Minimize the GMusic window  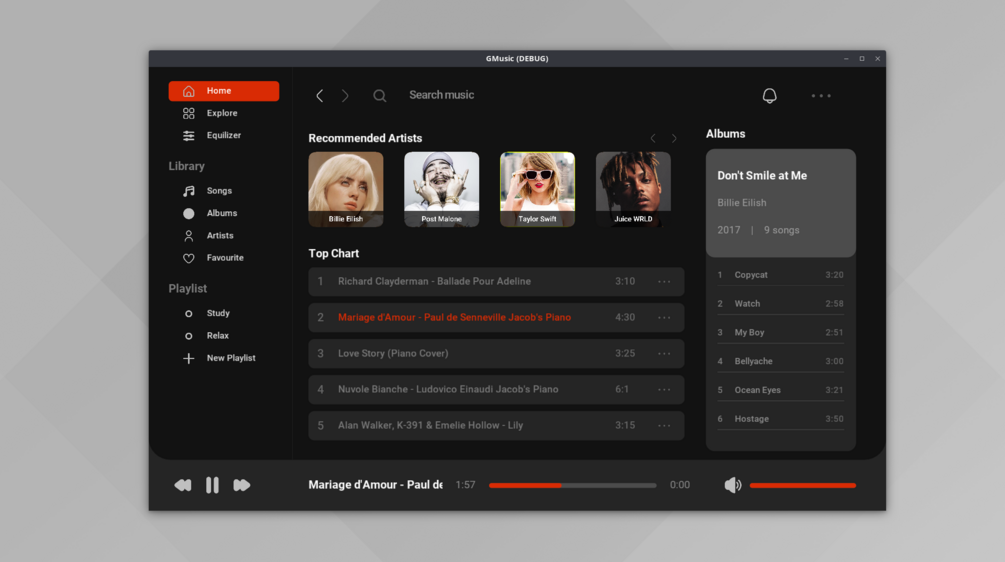[x=846, y=58]
